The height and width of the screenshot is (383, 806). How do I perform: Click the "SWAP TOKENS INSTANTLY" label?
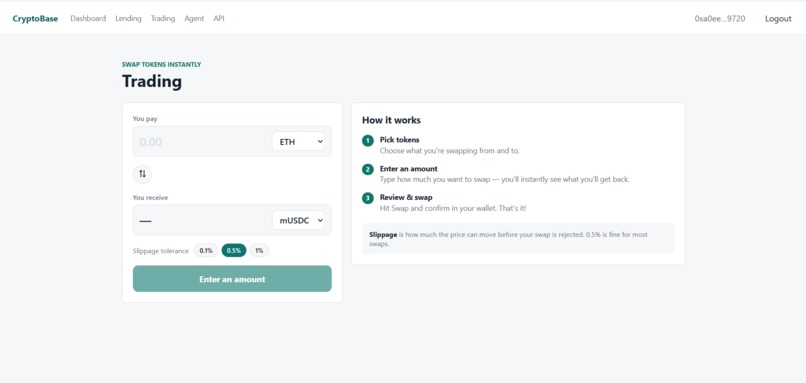tap(161, 65)
